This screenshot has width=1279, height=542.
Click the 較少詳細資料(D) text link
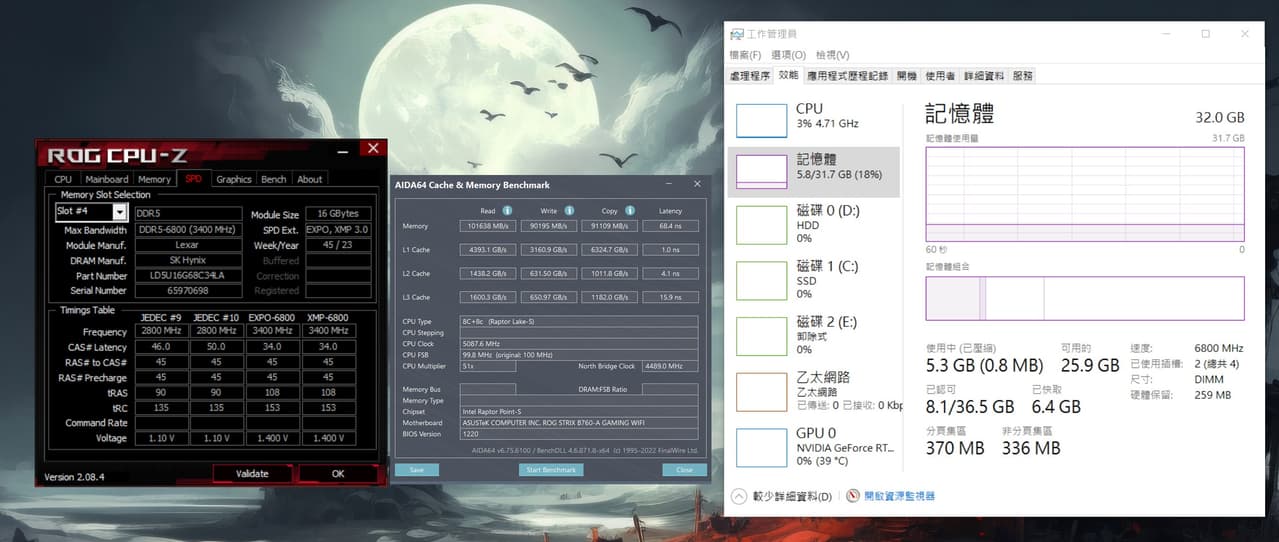point(791,496)
